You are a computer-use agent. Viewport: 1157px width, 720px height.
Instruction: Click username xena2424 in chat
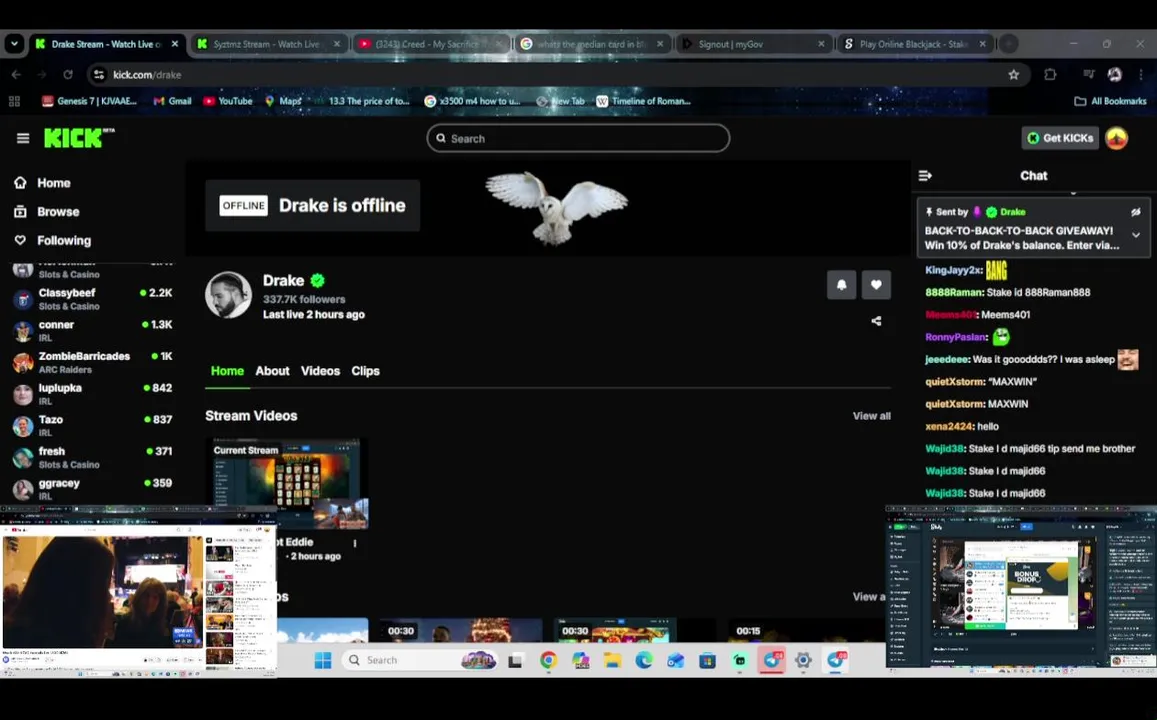949,426
